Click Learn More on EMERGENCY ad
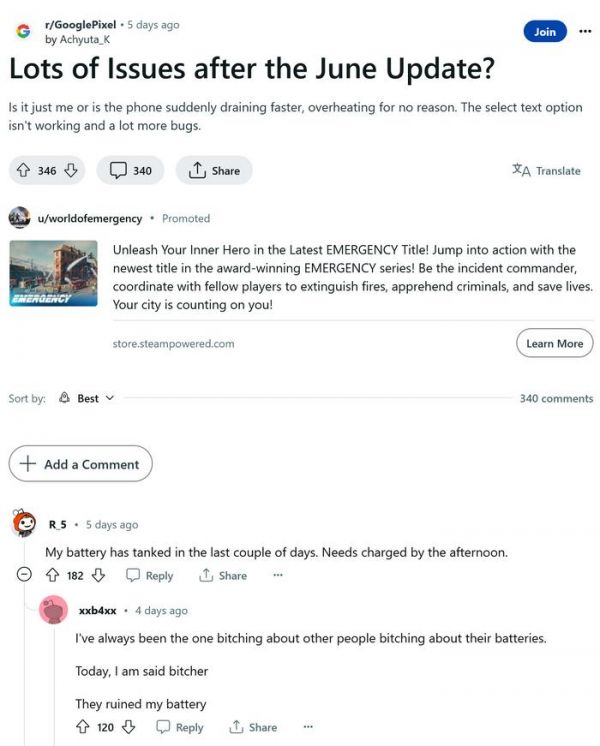 pos(555,343)
